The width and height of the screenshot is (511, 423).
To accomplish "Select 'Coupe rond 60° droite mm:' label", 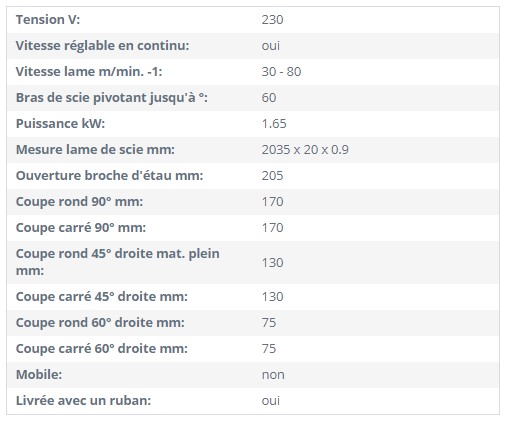I will [100, 323].
